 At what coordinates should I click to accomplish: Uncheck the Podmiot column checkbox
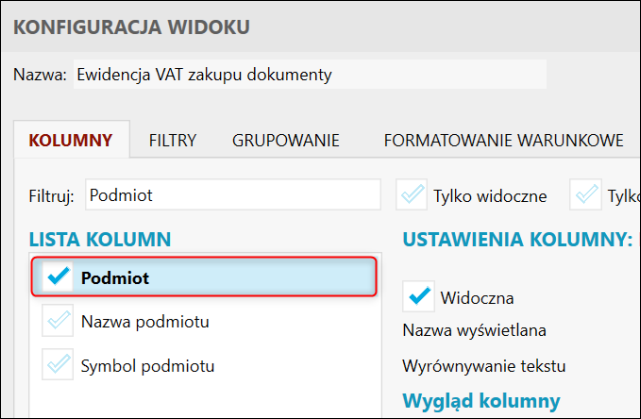pos(59,277)
